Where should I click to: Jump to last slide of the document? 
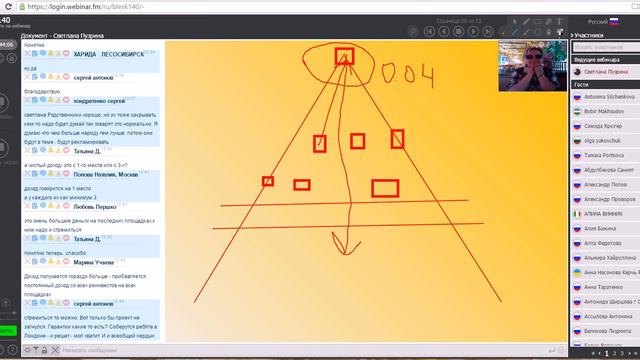pyautogui.click(x=488, y=31)
